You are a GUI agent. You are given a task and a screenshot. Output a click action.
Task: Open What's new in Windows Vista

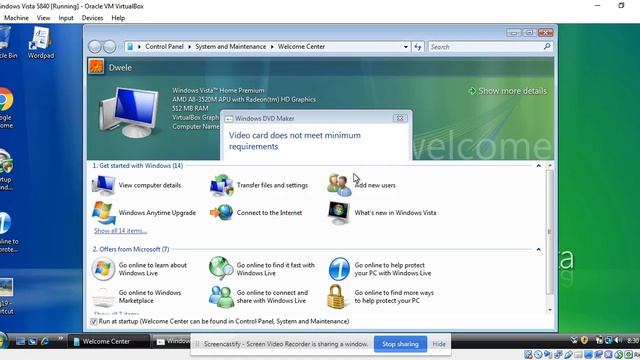(x=382, y=213)
